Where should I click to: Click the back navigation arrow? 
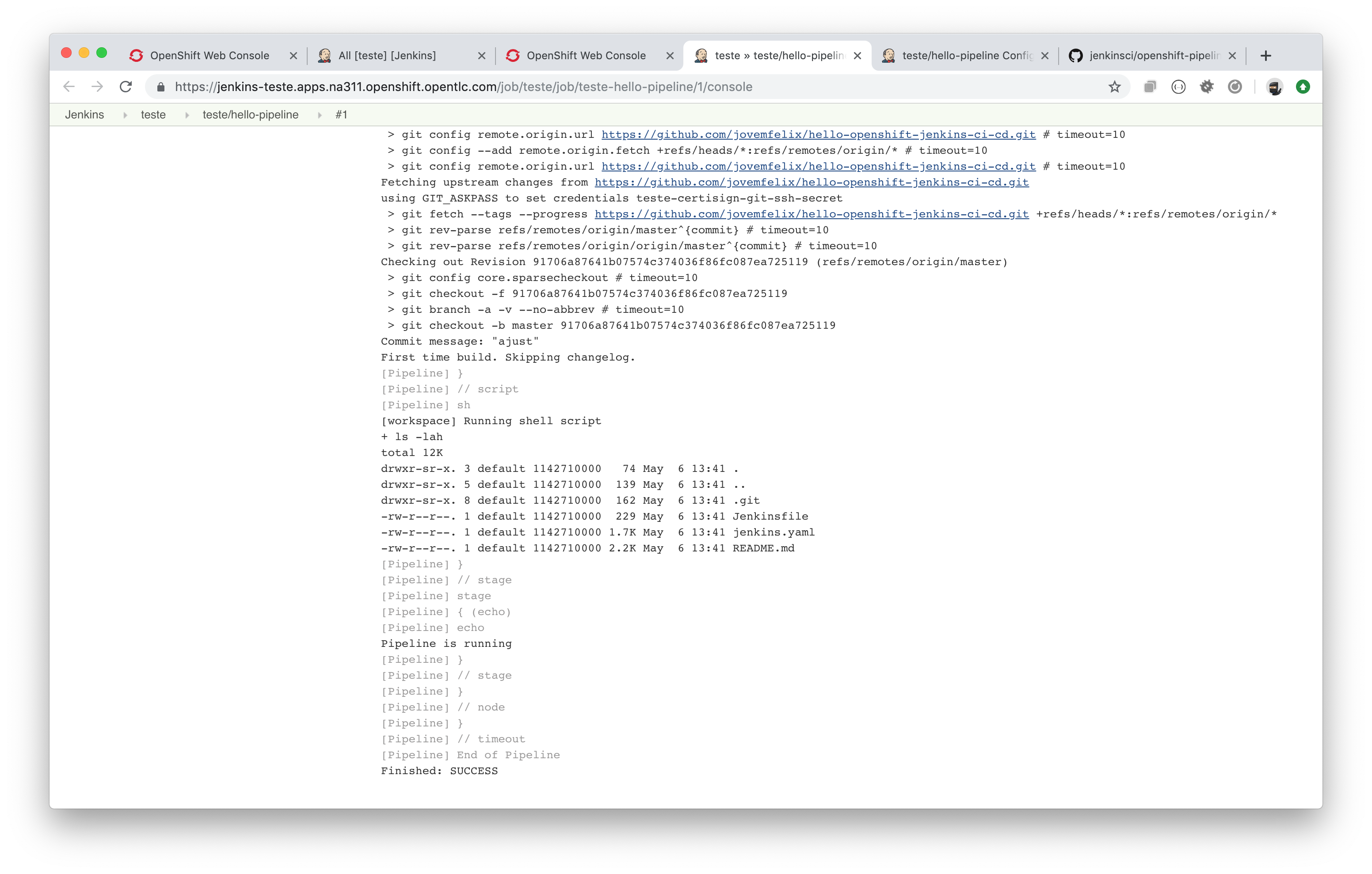(69, 87)
